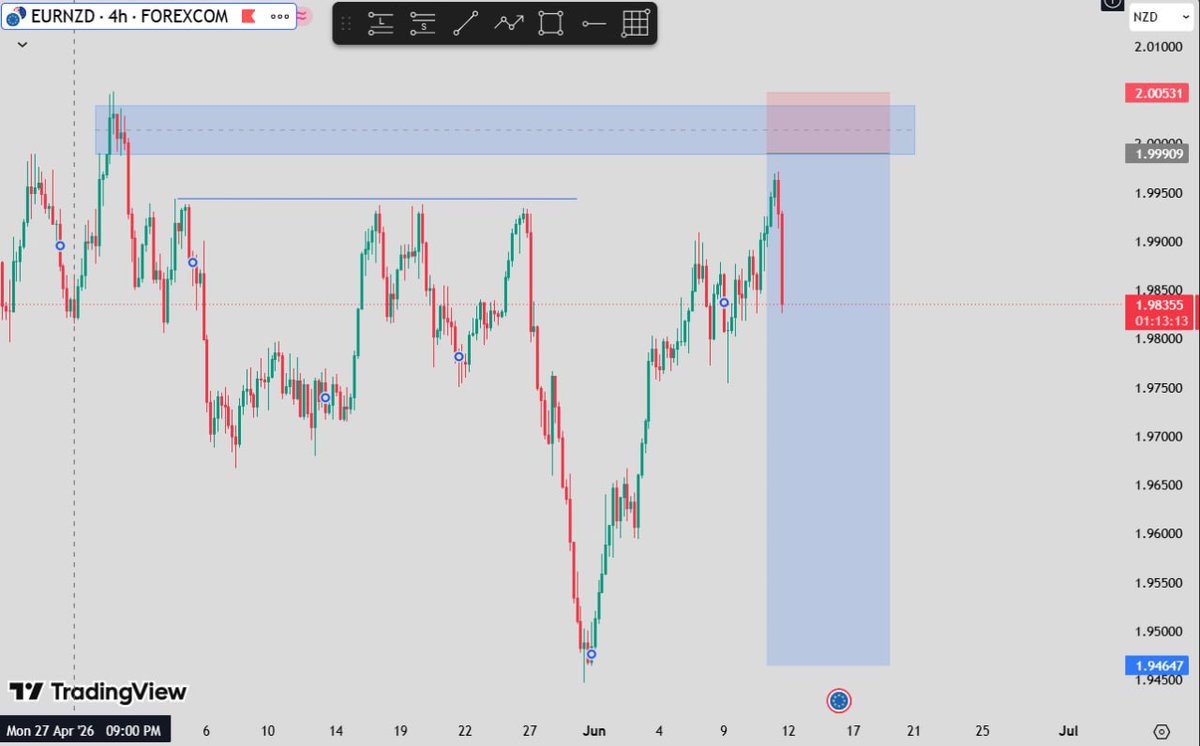
Task: Click the current price label 1.98355
Action: click(1160, 304)
